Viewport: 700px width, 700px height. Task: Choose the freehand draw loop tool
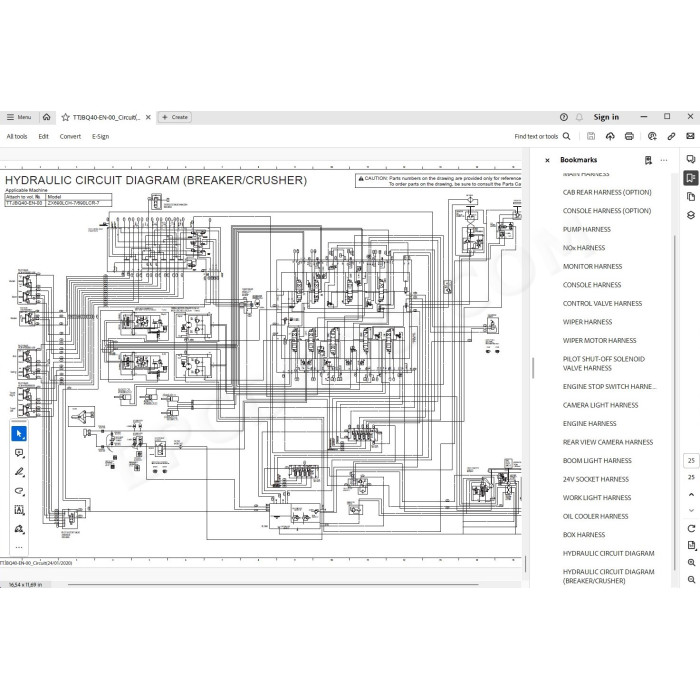[19, 491]
